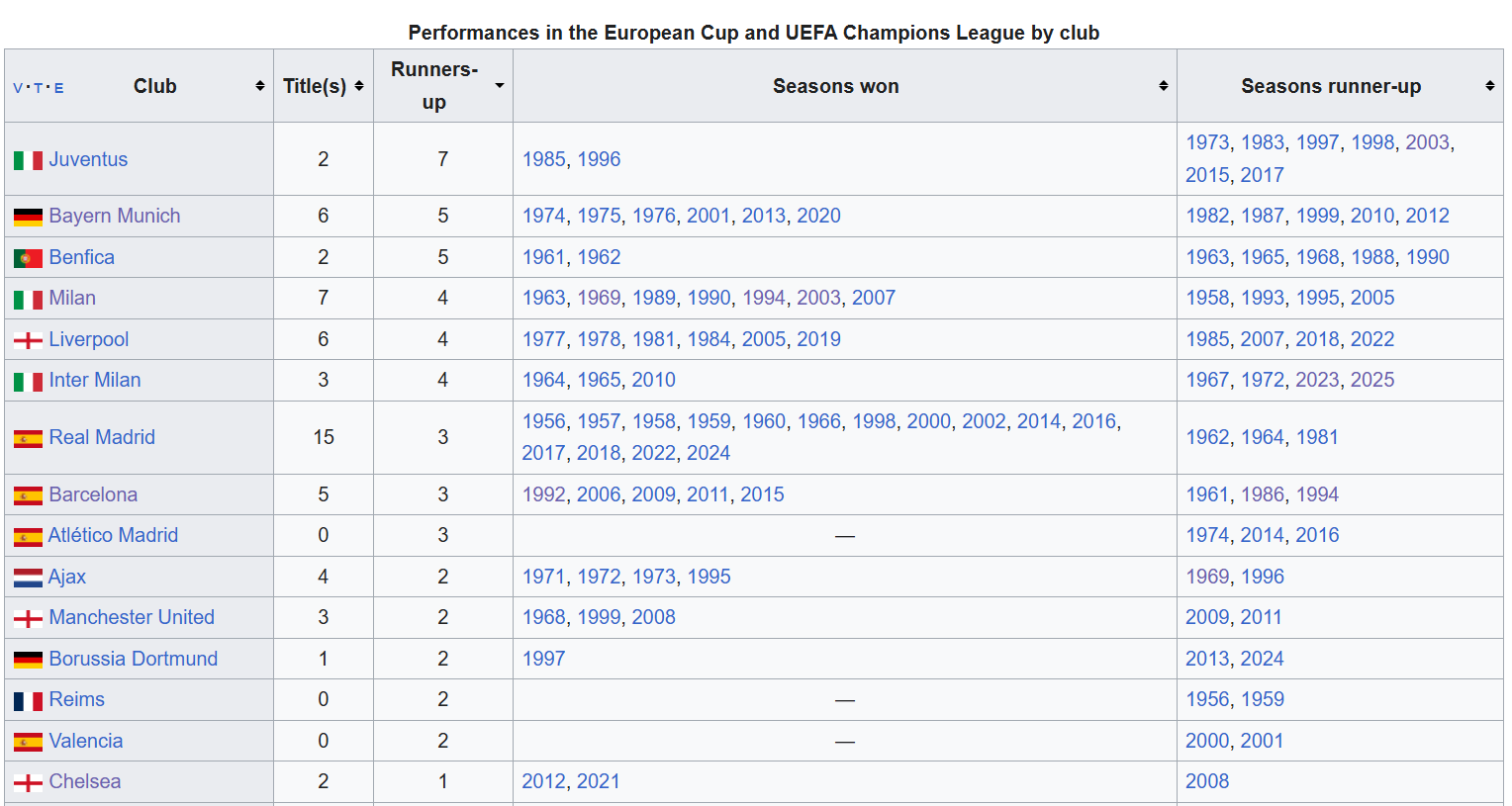Open Atlético Madrid's 1974 runner-up season
Viewport: 1512px width, 806px height.
click(x=1207, y=535)
